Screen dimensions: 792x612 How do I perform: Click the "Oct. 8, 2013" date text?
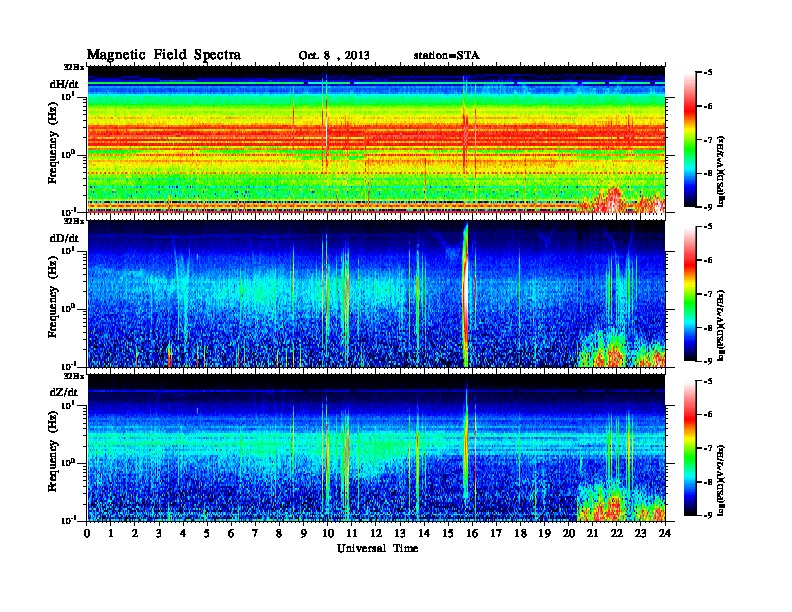[334, 56]
